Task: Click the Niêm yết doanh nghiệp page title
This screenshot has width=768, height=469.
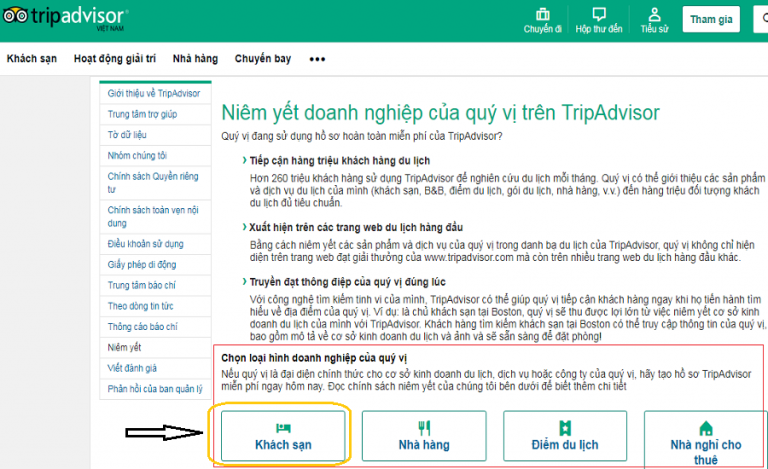Action: click(440, 113)
